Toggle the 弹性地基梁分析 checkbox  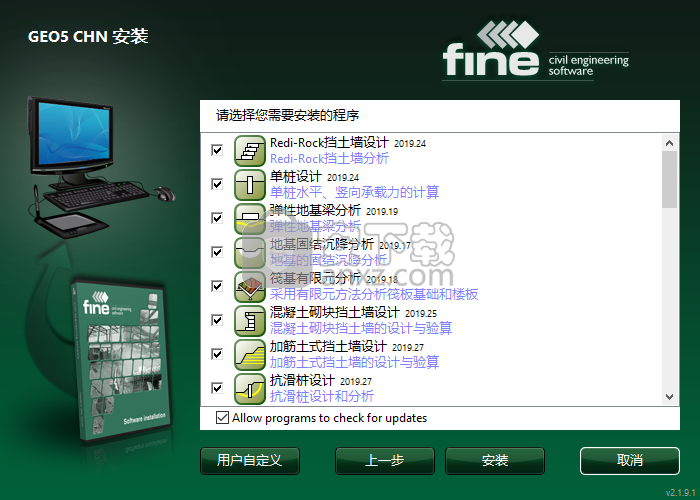click(x=217, y=218)
